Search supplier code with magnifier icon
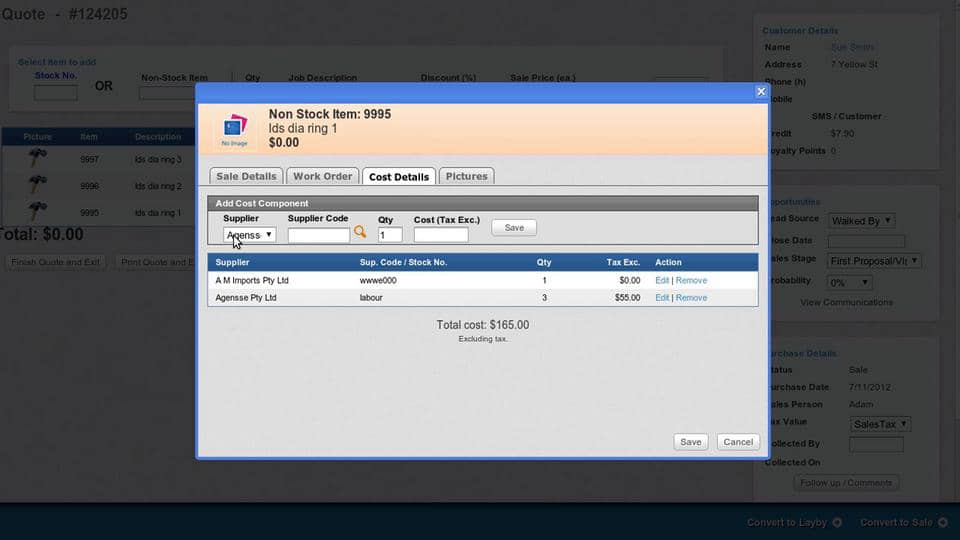960x540 pixels. pyautogui.click(x=360, y=232)
